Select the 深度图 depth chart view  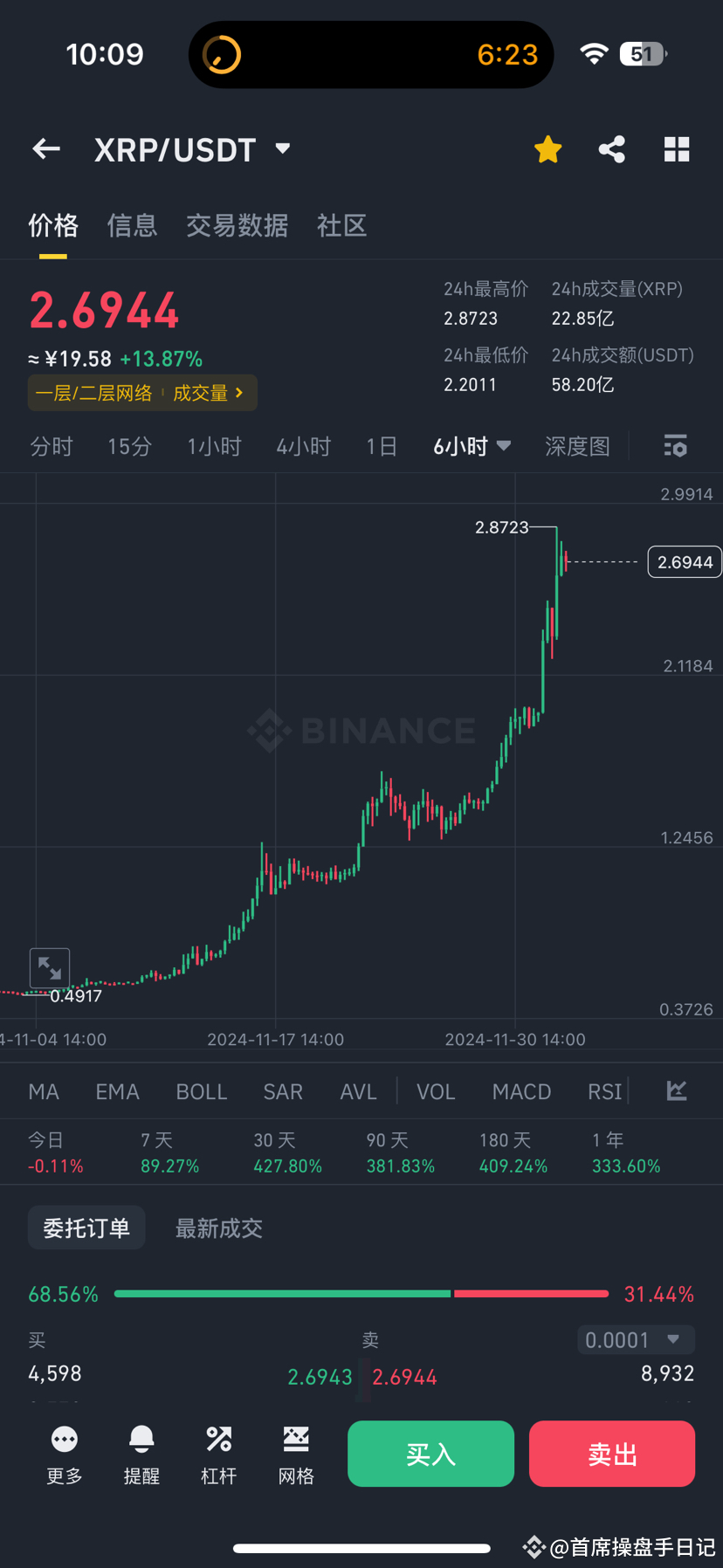click(576, 446)
